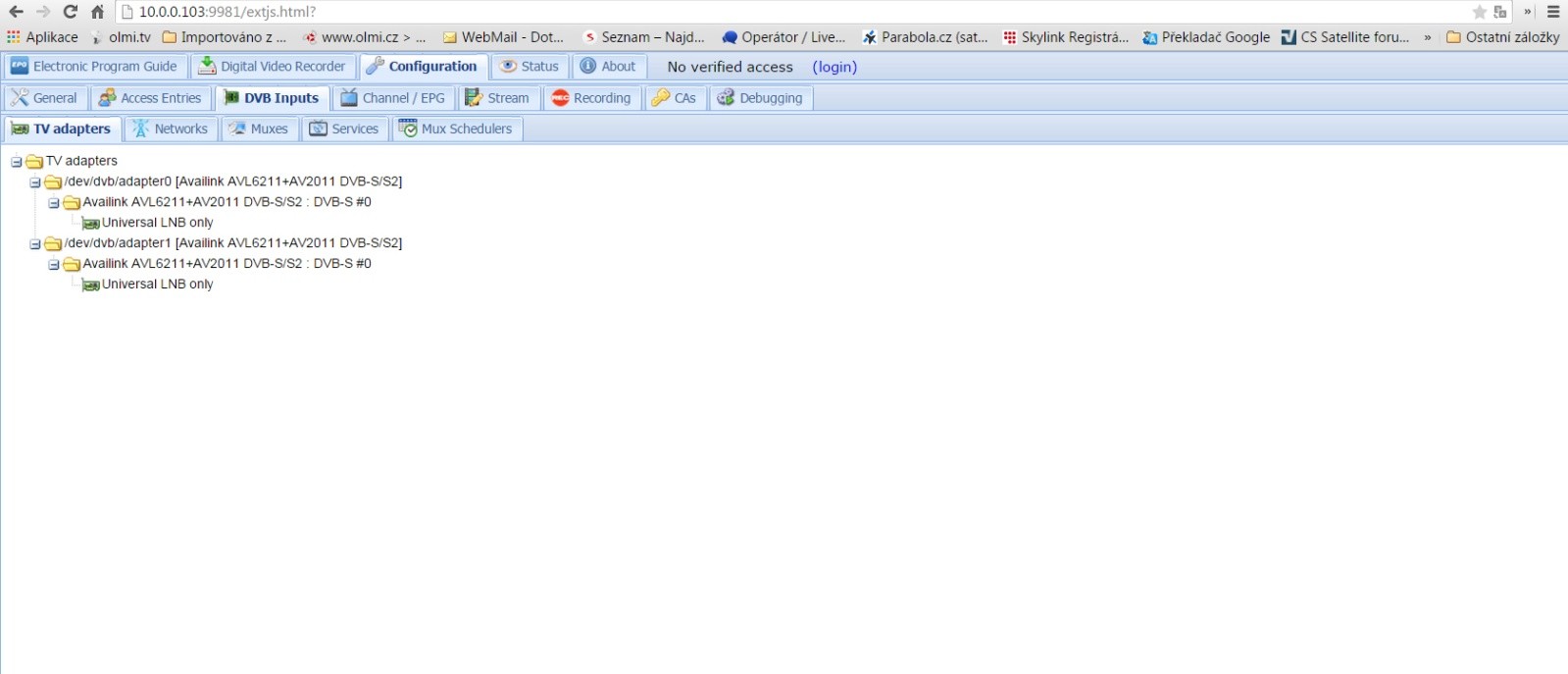Bookmark this page with the star
1568x674 pixels.
click(x=1480, y=12)
